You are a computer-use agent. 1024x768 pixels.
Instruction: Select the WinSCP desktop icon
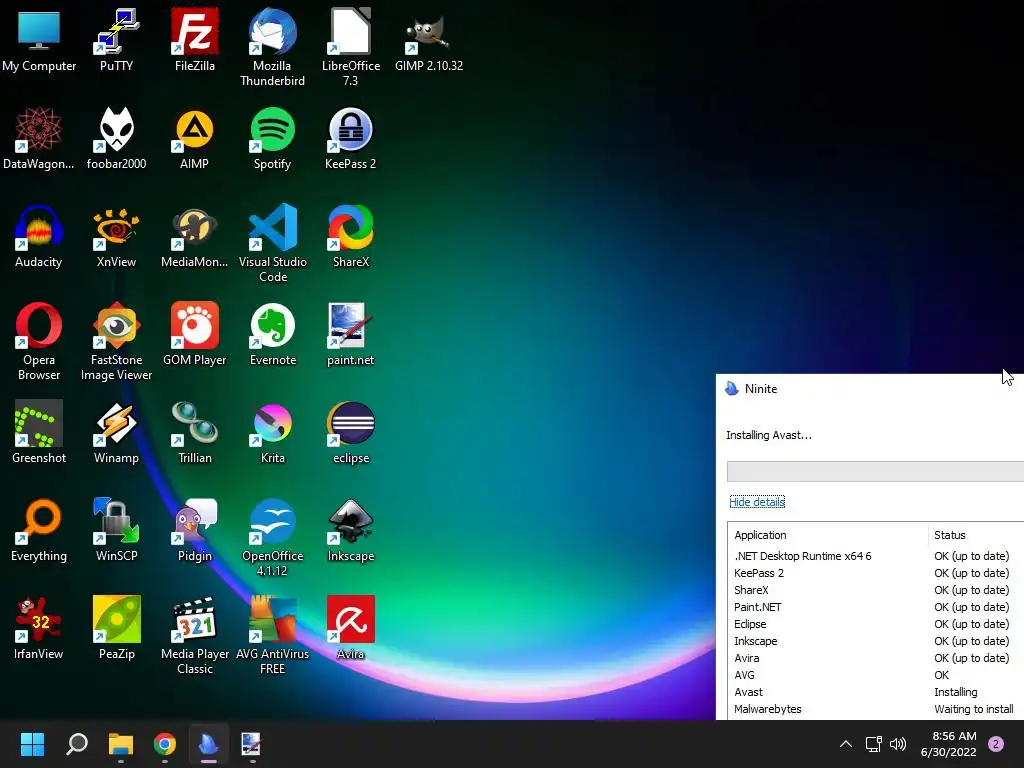[116, 530]
